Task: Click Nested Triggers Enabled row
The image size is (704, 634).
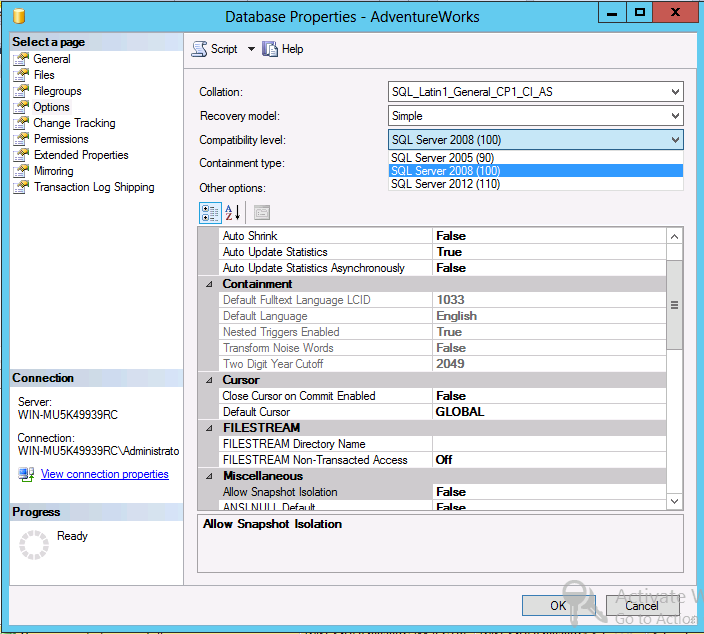Action: point(444,332)
